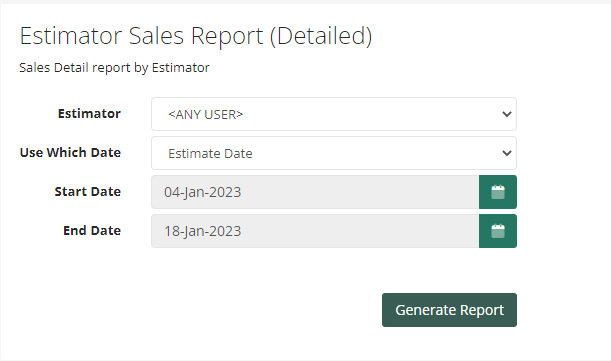
Task: Click the chevron on Use Which Date select
Action: click(x=507, y=153)
